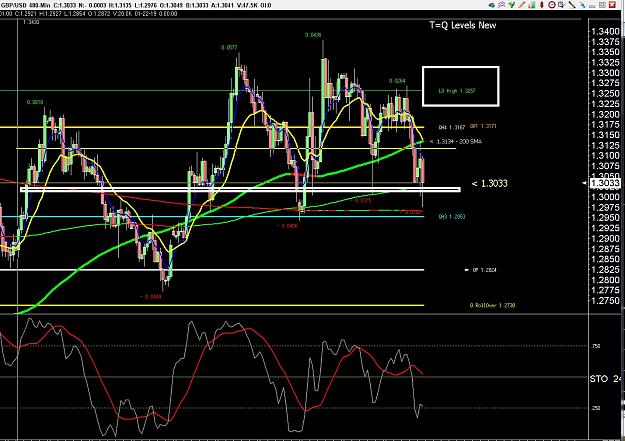Click the H:1.3135 high value in header
625x441 pixels.
click(x=122, y=5)
